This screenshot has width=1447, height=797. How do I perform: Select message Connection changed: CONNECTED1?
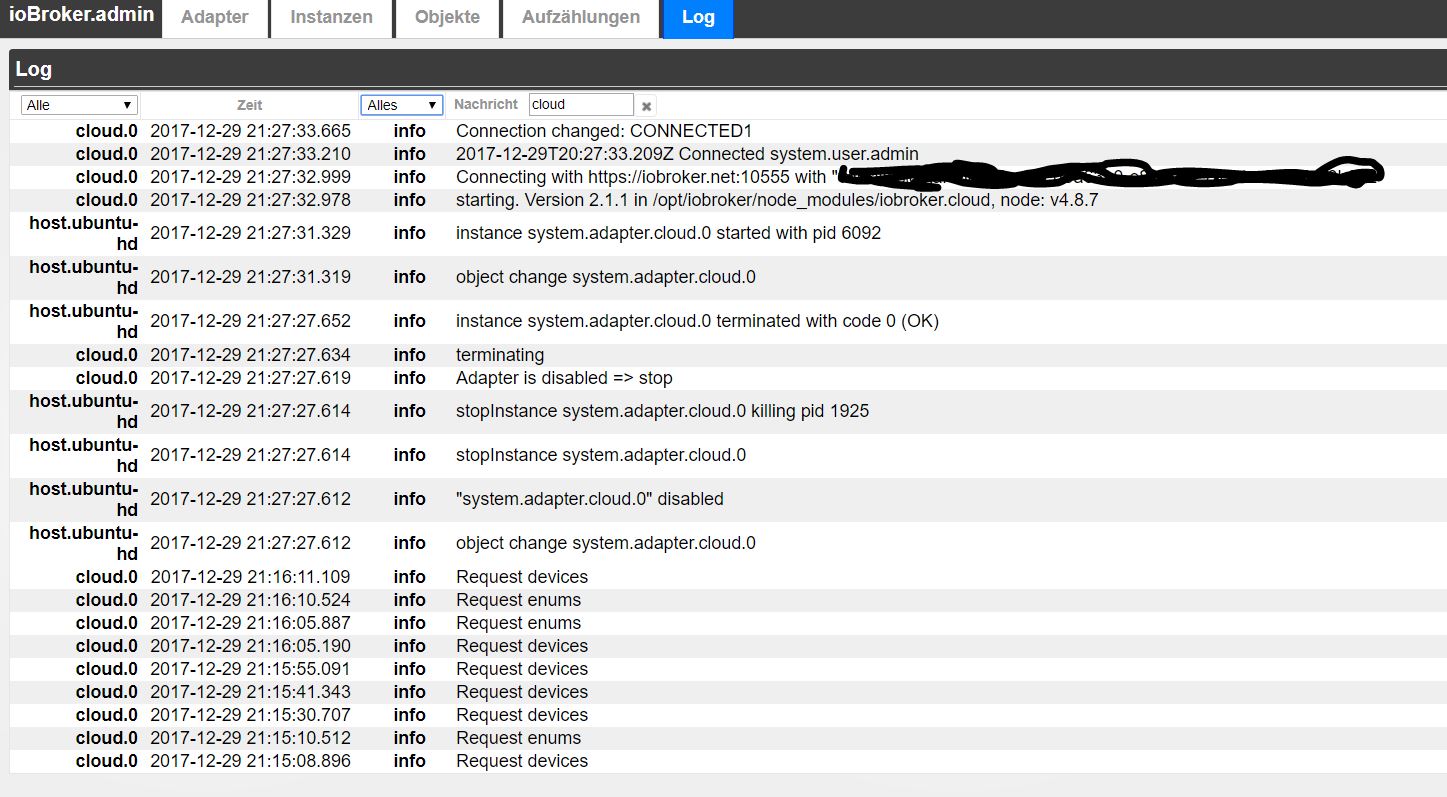tap(604, 131)
